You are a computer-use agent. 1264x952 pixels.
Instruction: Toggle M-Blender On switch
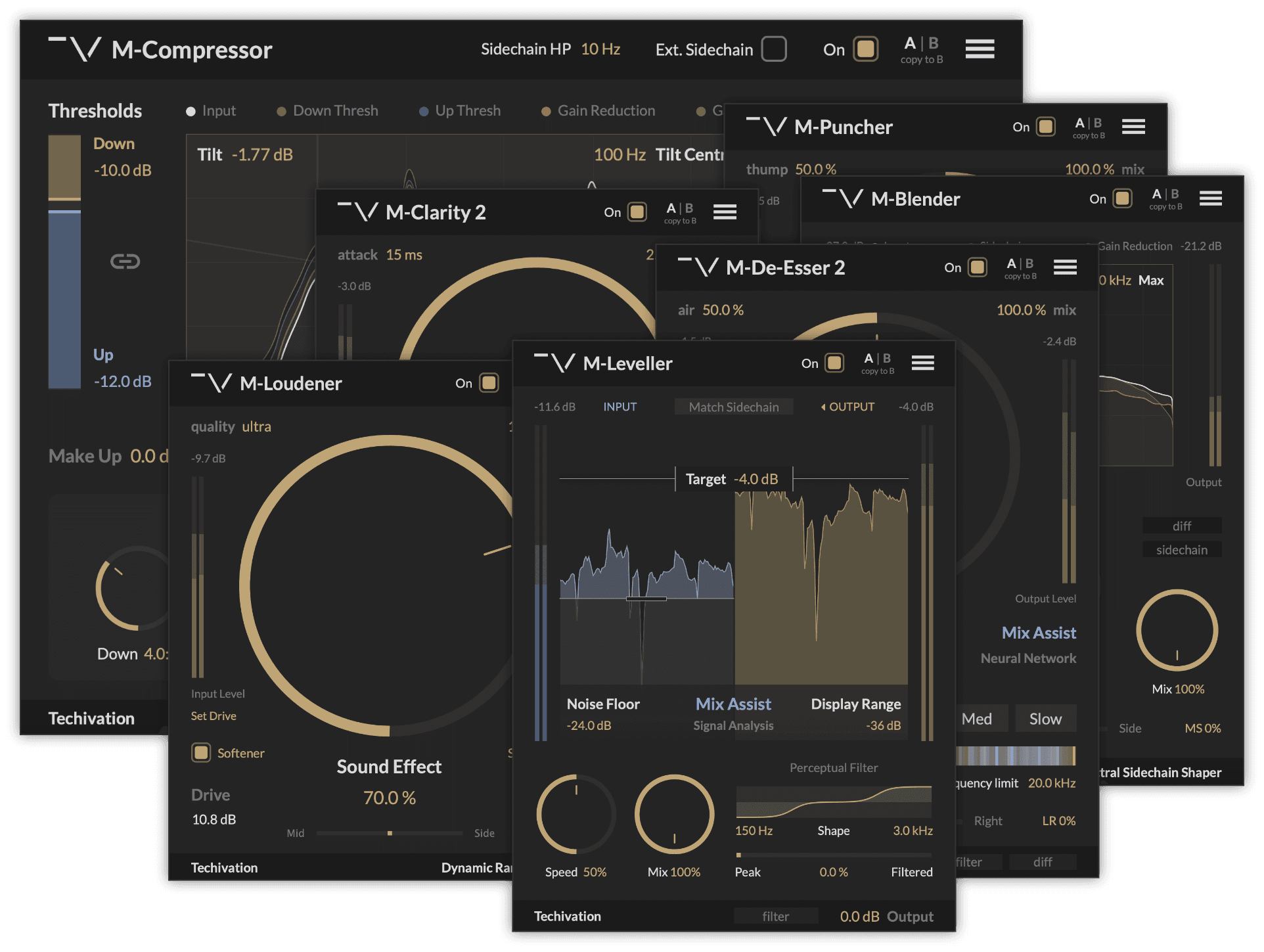(x=1122, y=198)
